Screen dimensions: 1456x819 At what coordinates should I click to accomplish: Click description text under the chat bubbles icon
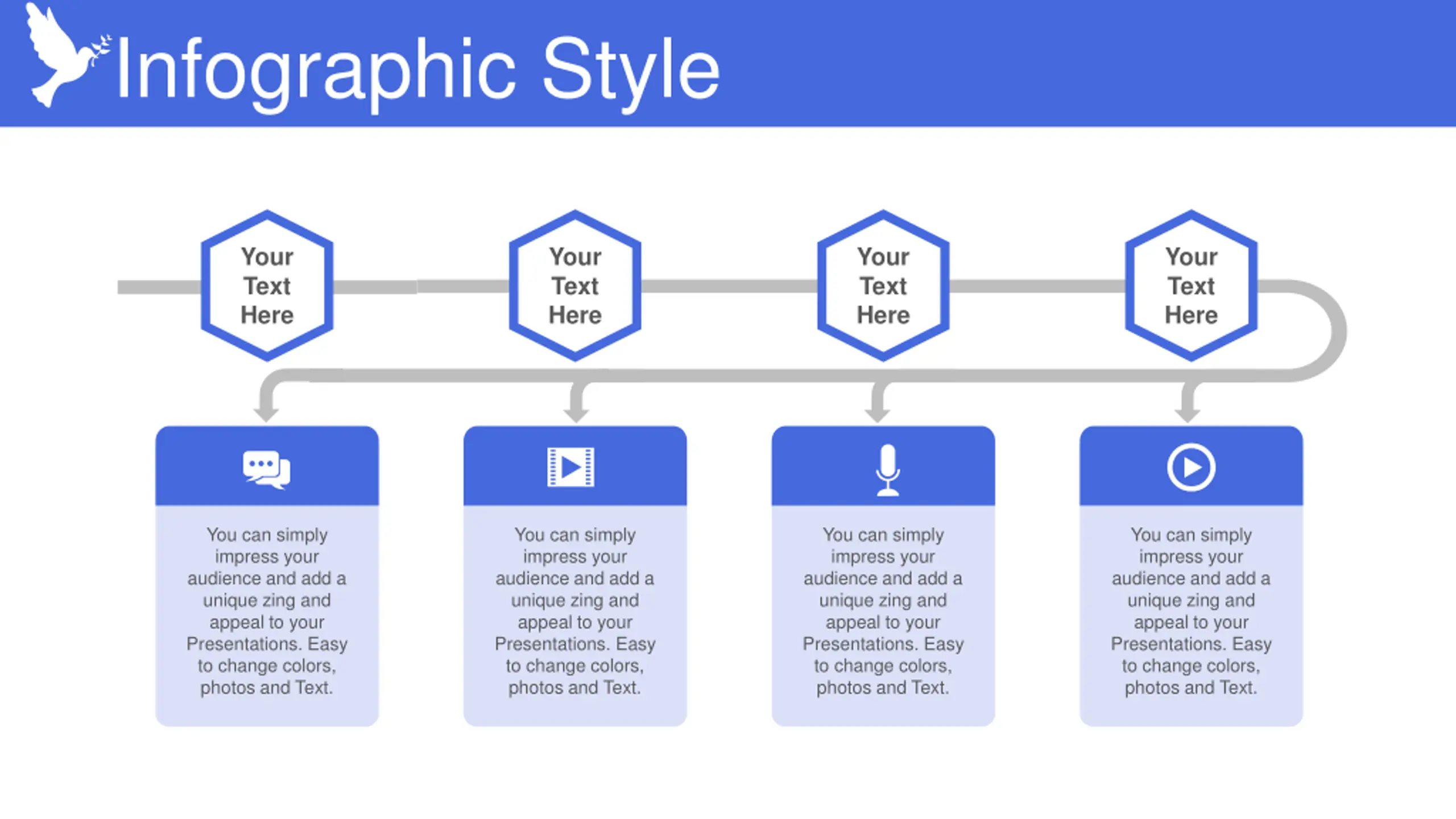(267, 611)
